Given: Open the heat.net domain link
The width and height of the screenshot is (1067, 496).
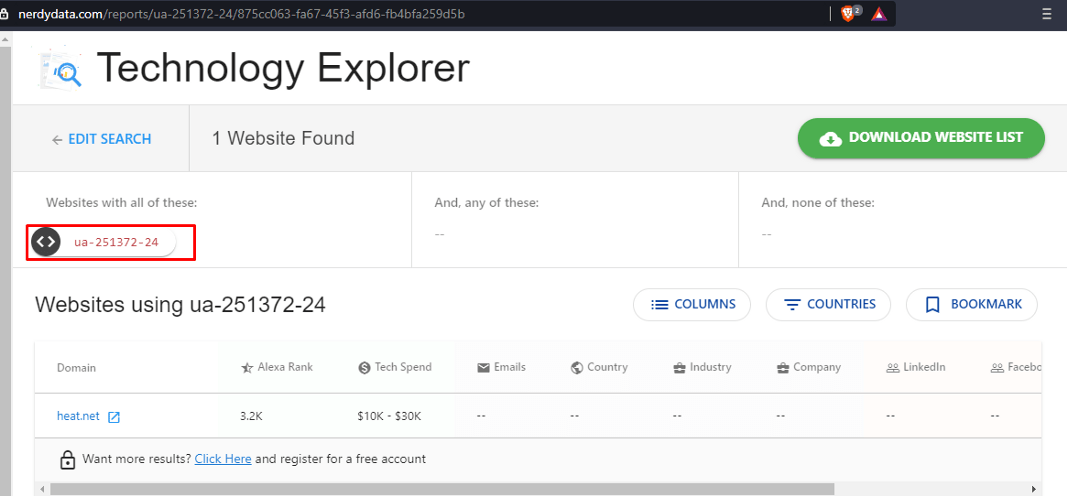Looking at the screenshot, I should [78, 416].
